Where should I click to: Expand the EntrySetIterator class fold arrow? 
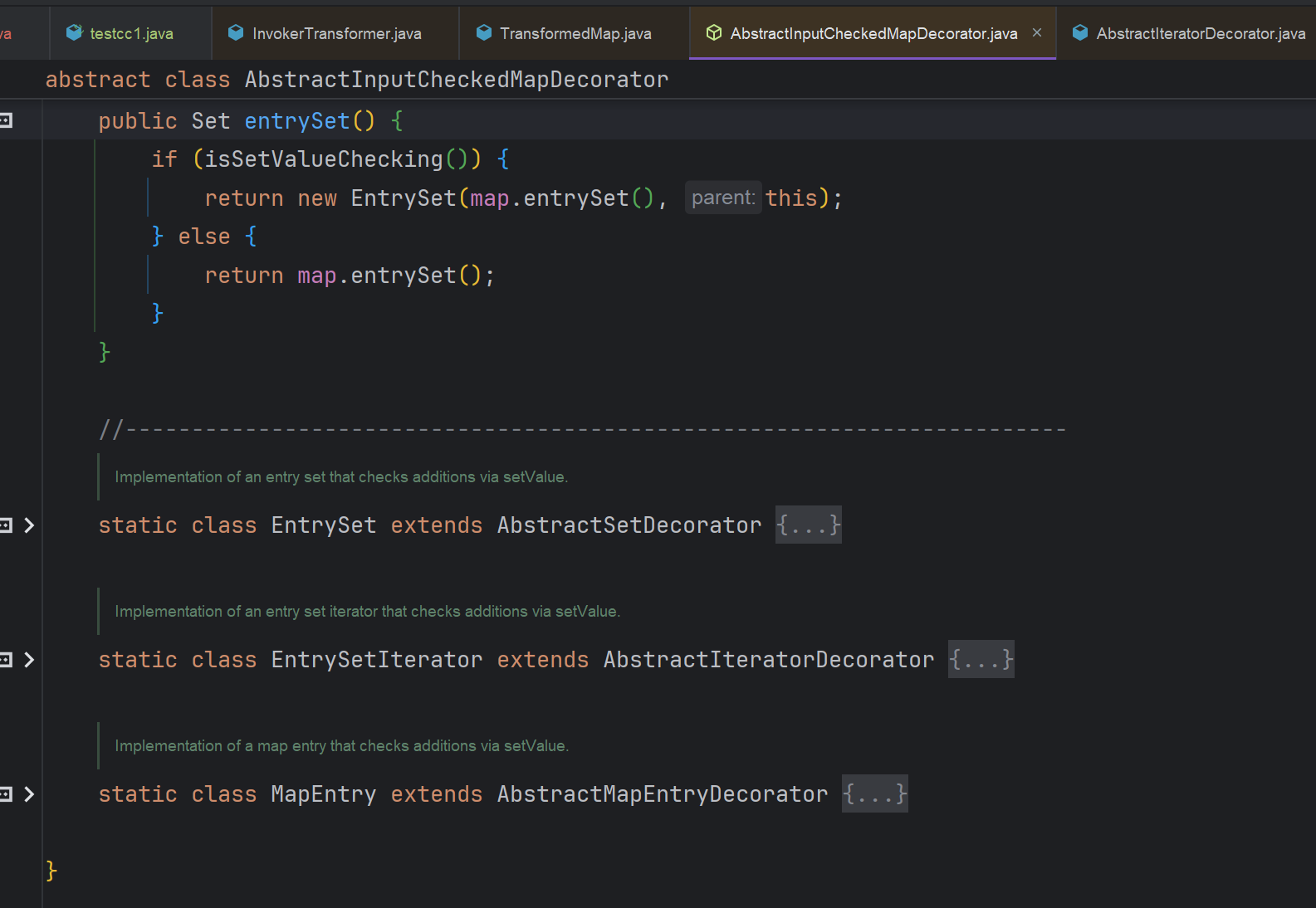[x=29, y=659]
